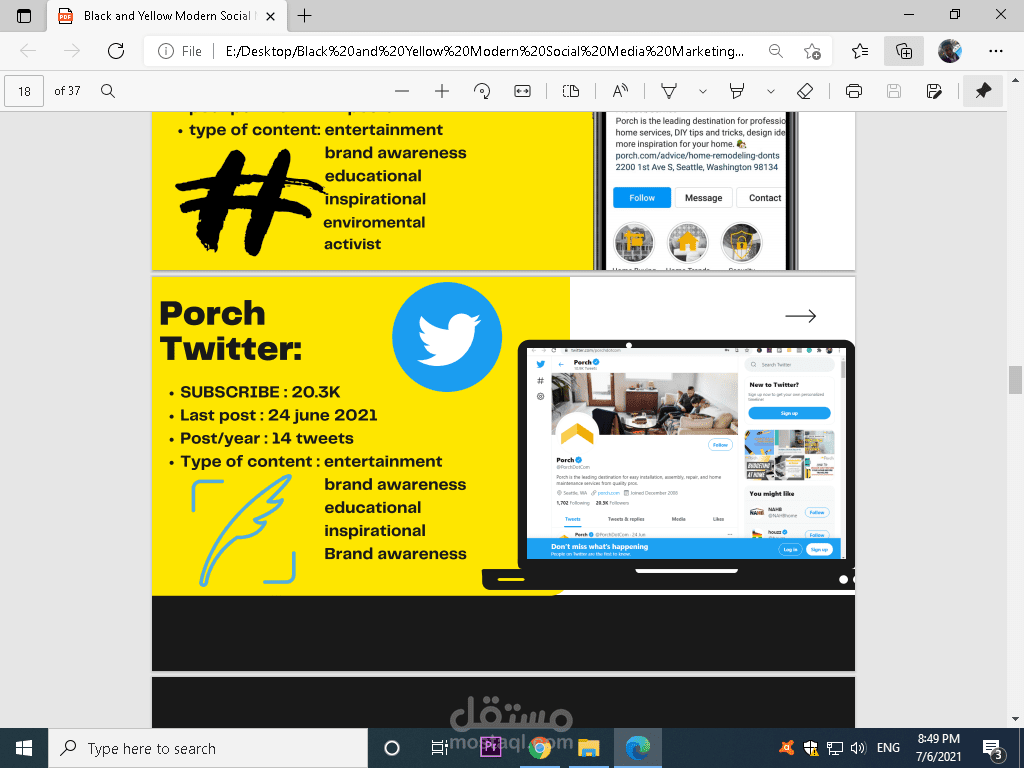Click the Follow button in the phone mockup
The width and height of the screenshot is (1024, 768).
642,197
